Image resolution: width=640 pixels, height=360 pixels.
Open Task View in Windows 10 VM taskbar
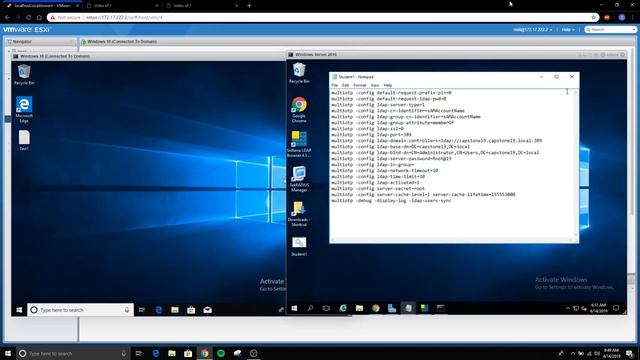pos(142,310)
